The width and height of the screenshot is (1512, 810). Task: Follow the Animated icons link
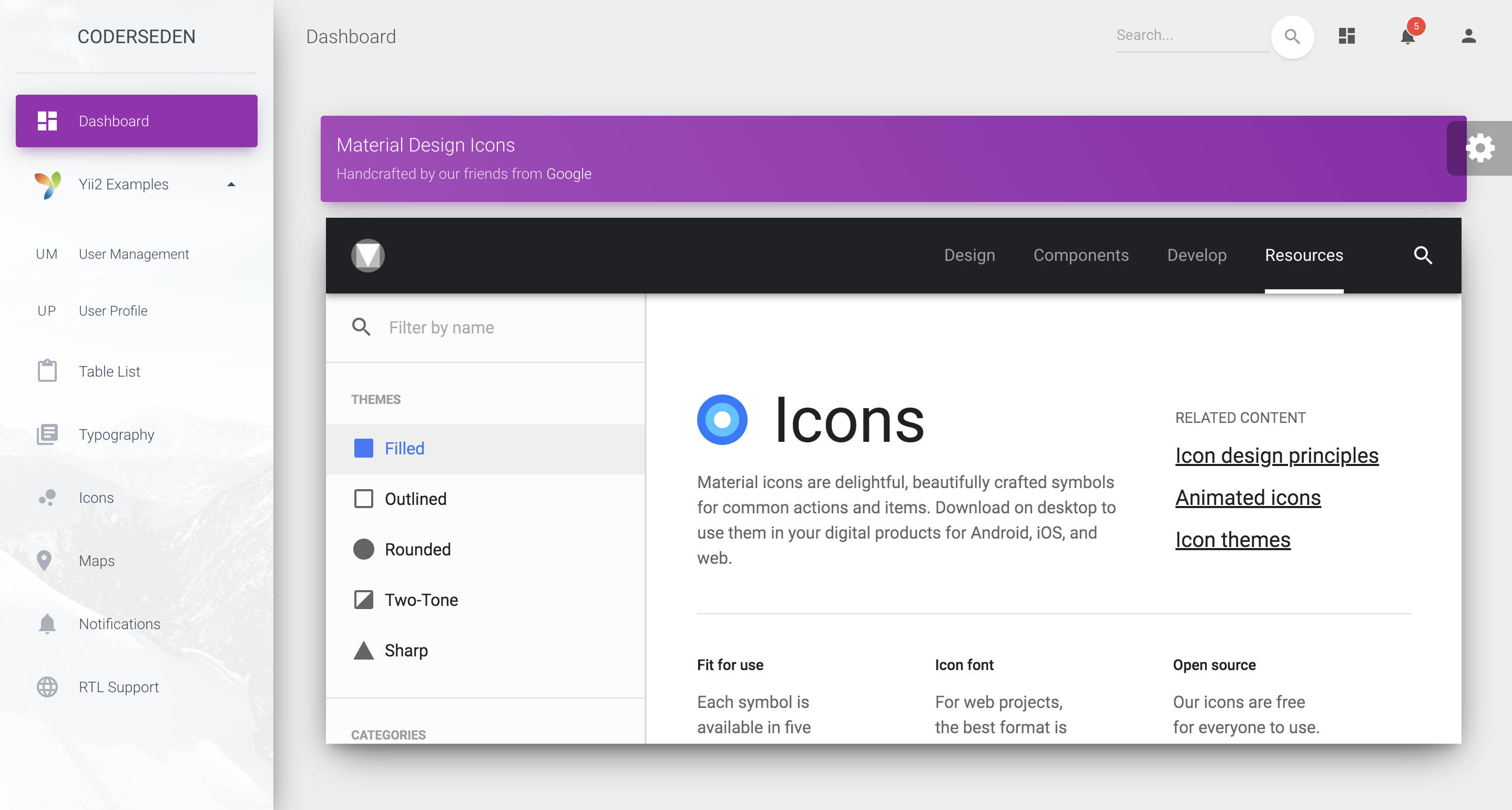tap(1248, 498)
